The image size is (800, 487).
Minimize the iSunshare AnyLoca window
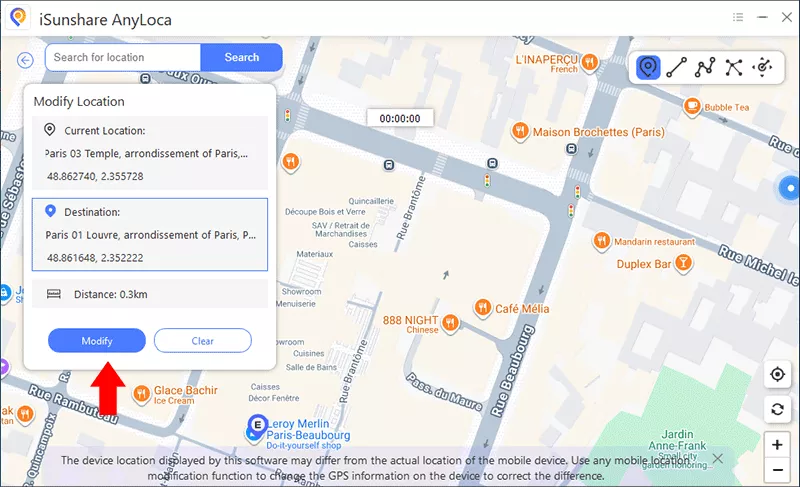(x=762, y=17)
